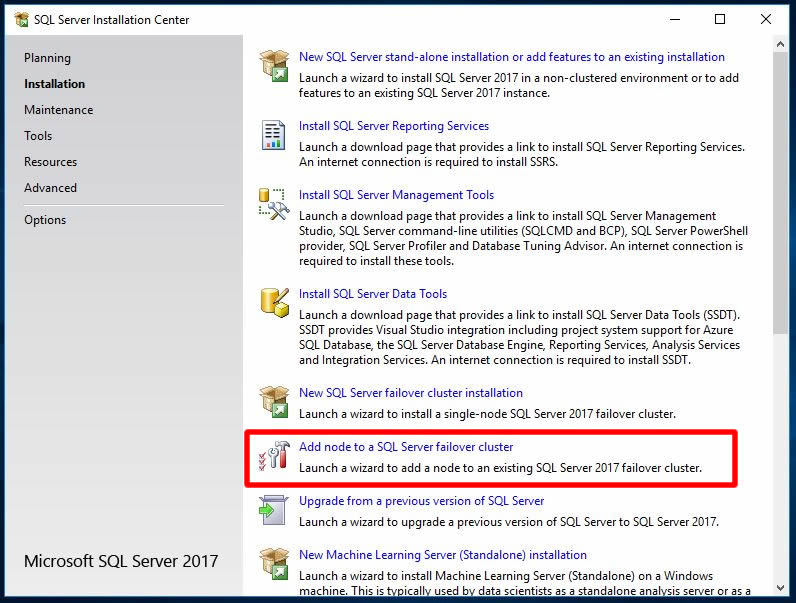Switch to the Maintenance section
This screenshot has width=796, height=603.
coord(58,110)
